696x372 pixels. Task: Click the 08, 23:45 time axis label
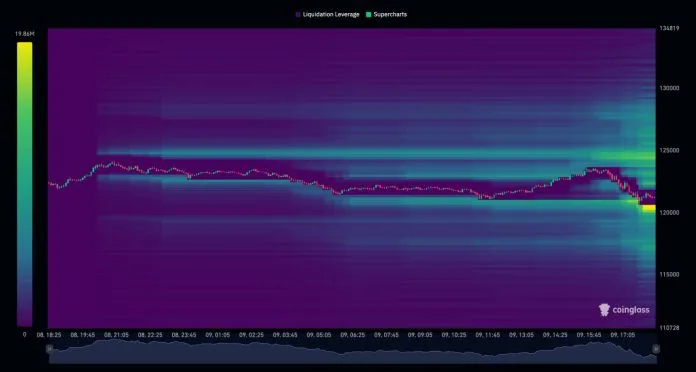(184, 335)
